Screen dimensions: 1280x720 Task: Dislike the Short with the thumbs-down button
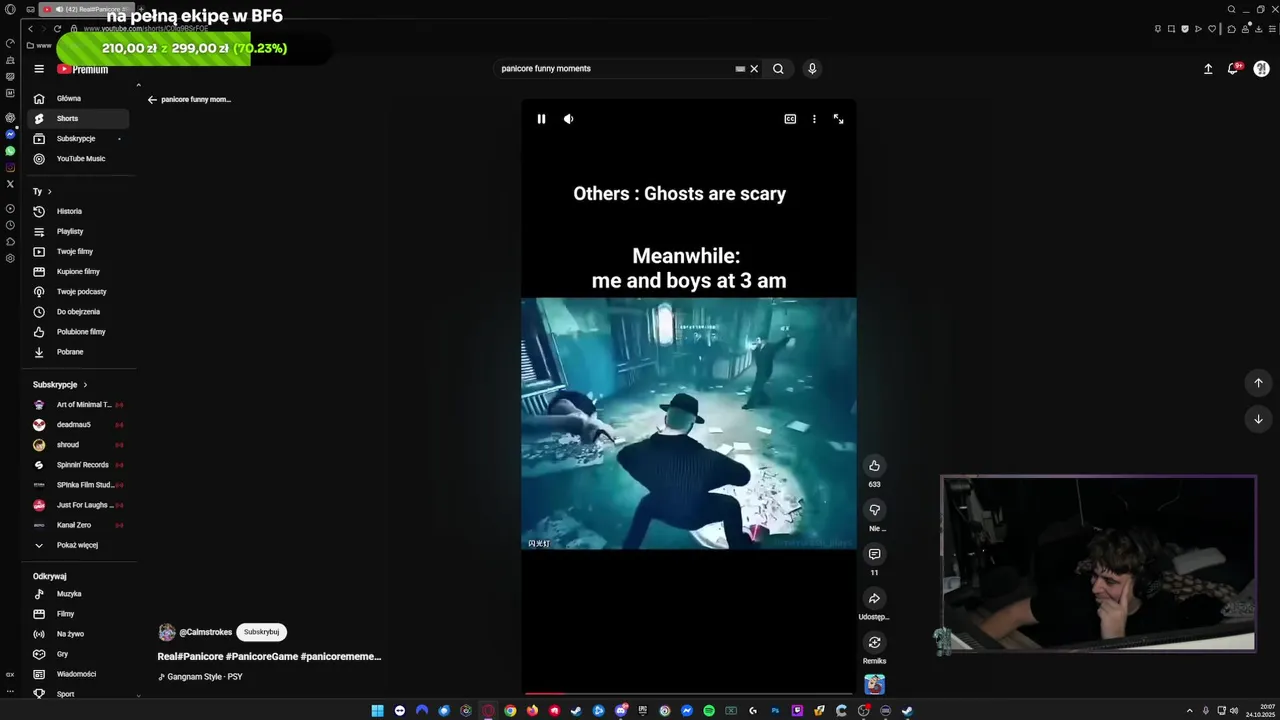(x=874, y=510)
